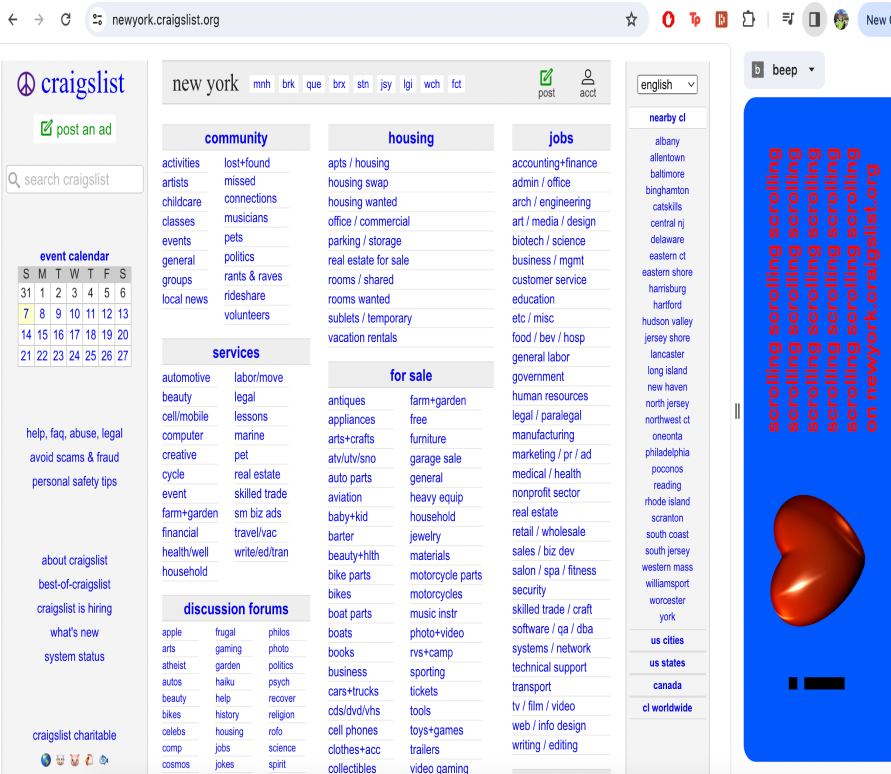Click the red heart image in side panel
891x774 pixels.
[x=817, y=563]
